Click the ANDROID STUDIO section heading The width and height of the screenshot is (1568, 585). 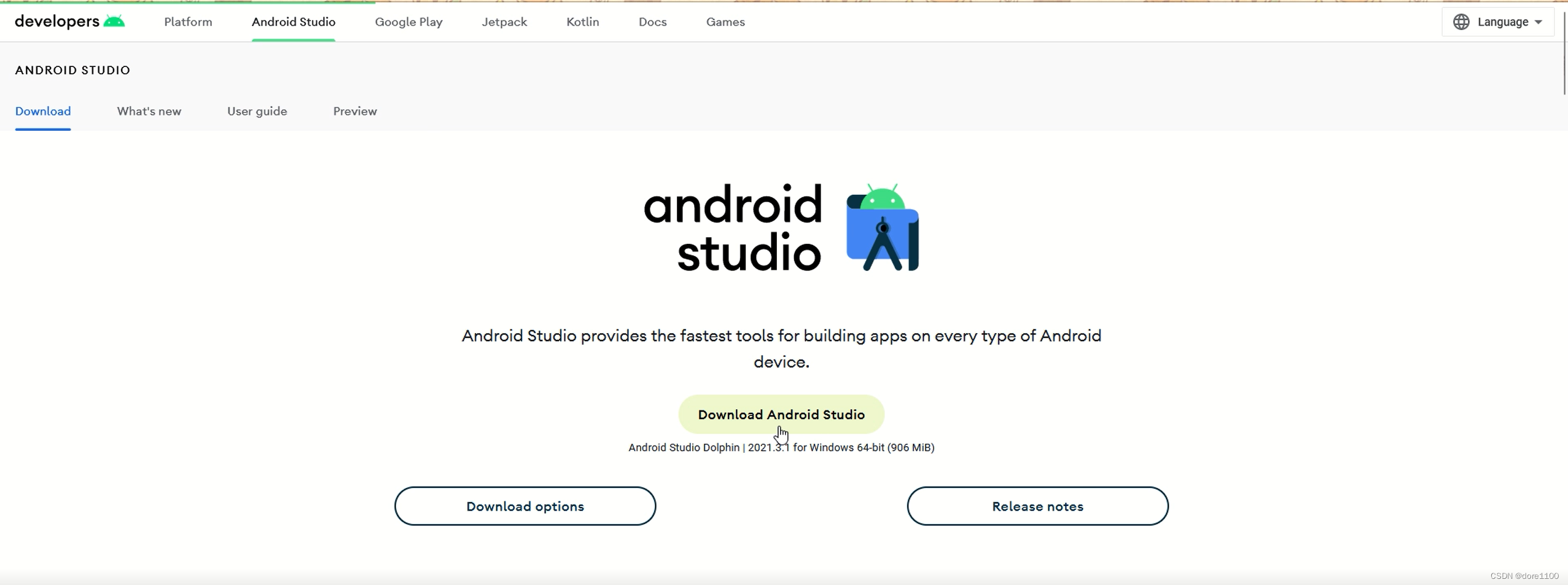(x=72, y=70)
